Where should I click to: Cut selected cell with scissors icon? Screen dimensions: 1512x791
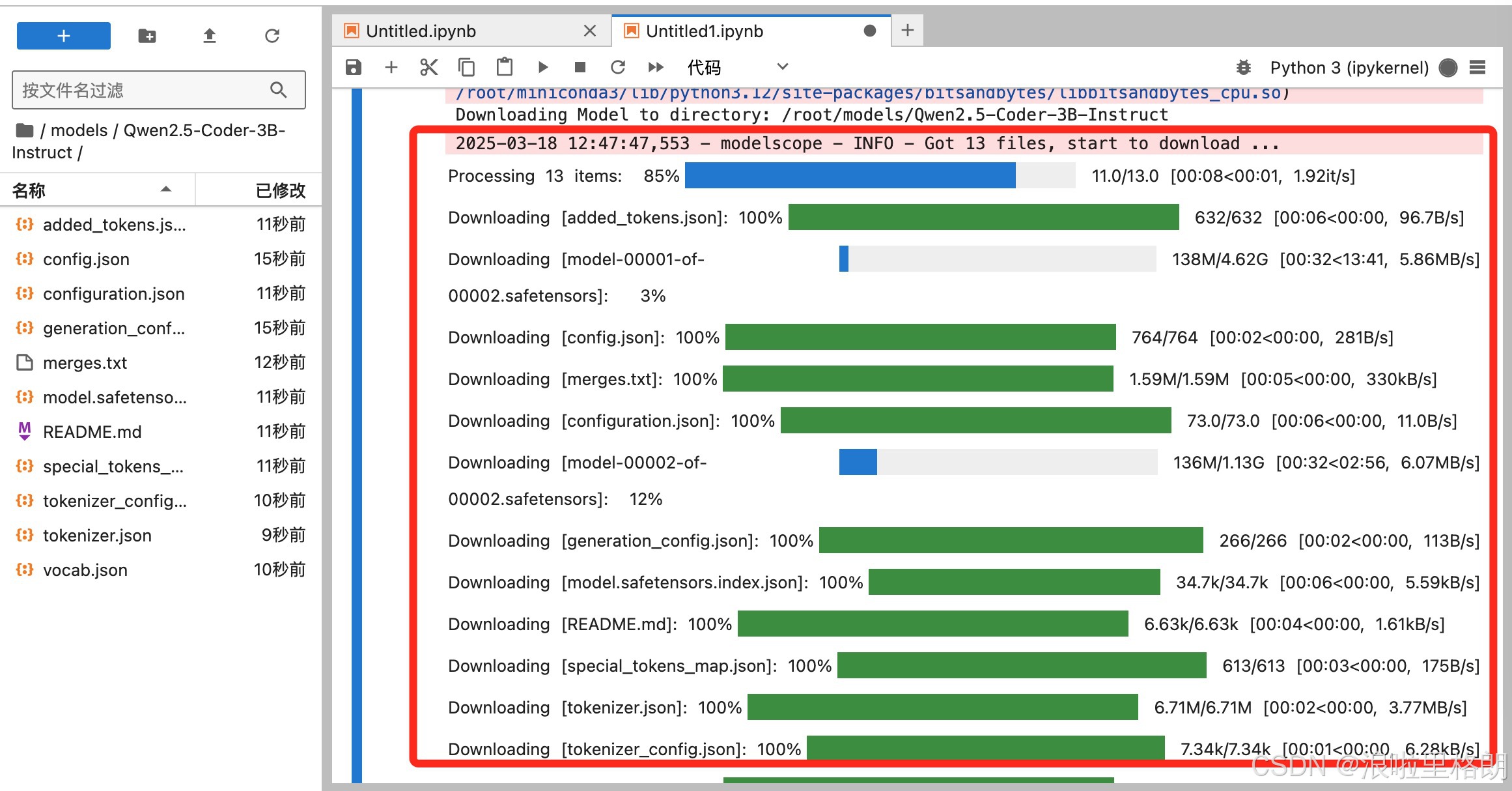click(x=428, y=67)
